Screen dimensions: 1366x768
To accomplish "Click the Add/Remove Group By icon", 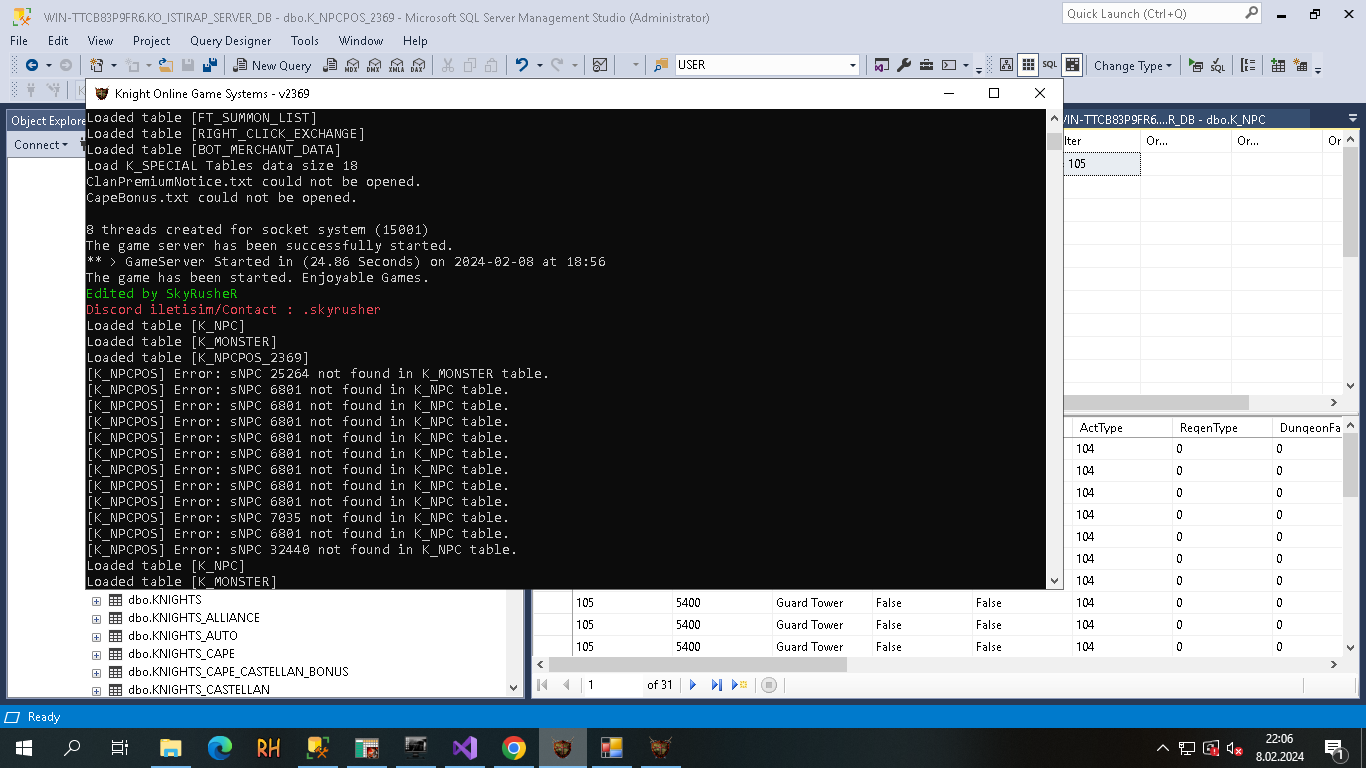I will coord(1248,66).
